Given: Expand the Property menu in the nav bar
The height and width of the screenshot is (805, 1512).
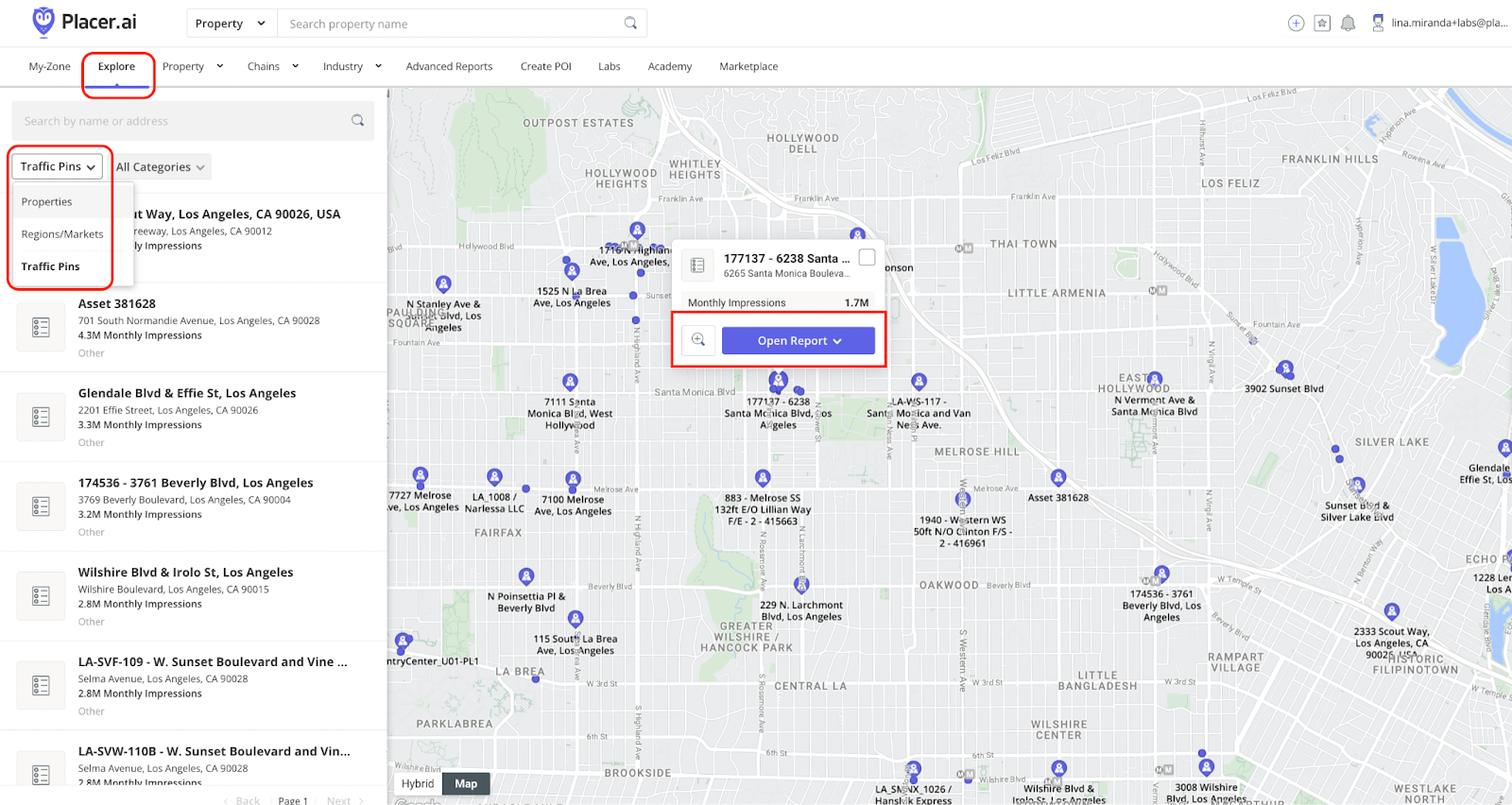Looking at the screenshot, I should (193, 66).
